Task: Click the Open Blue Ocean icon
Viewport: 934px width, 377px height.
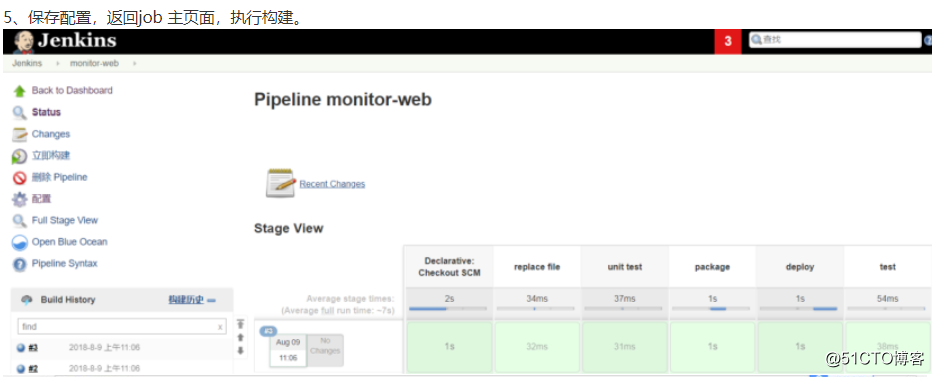Action: pyautogui.click(x=20, y=242)
